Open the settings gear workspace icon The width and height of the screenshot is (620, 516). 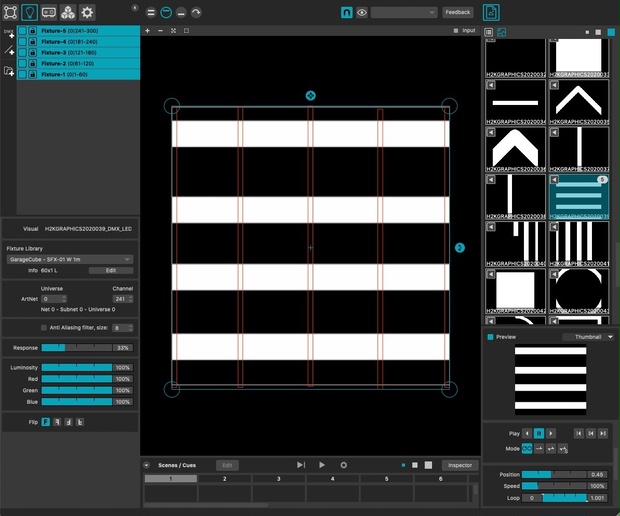click(x=87, y=13)
